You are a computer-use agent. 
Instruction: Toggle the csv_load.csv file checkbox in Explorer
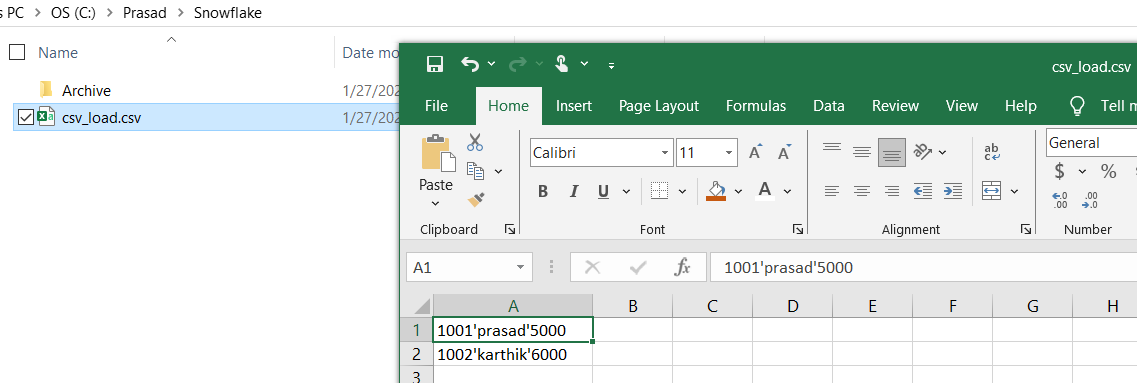pyautogui.click(x=25, y=117)
